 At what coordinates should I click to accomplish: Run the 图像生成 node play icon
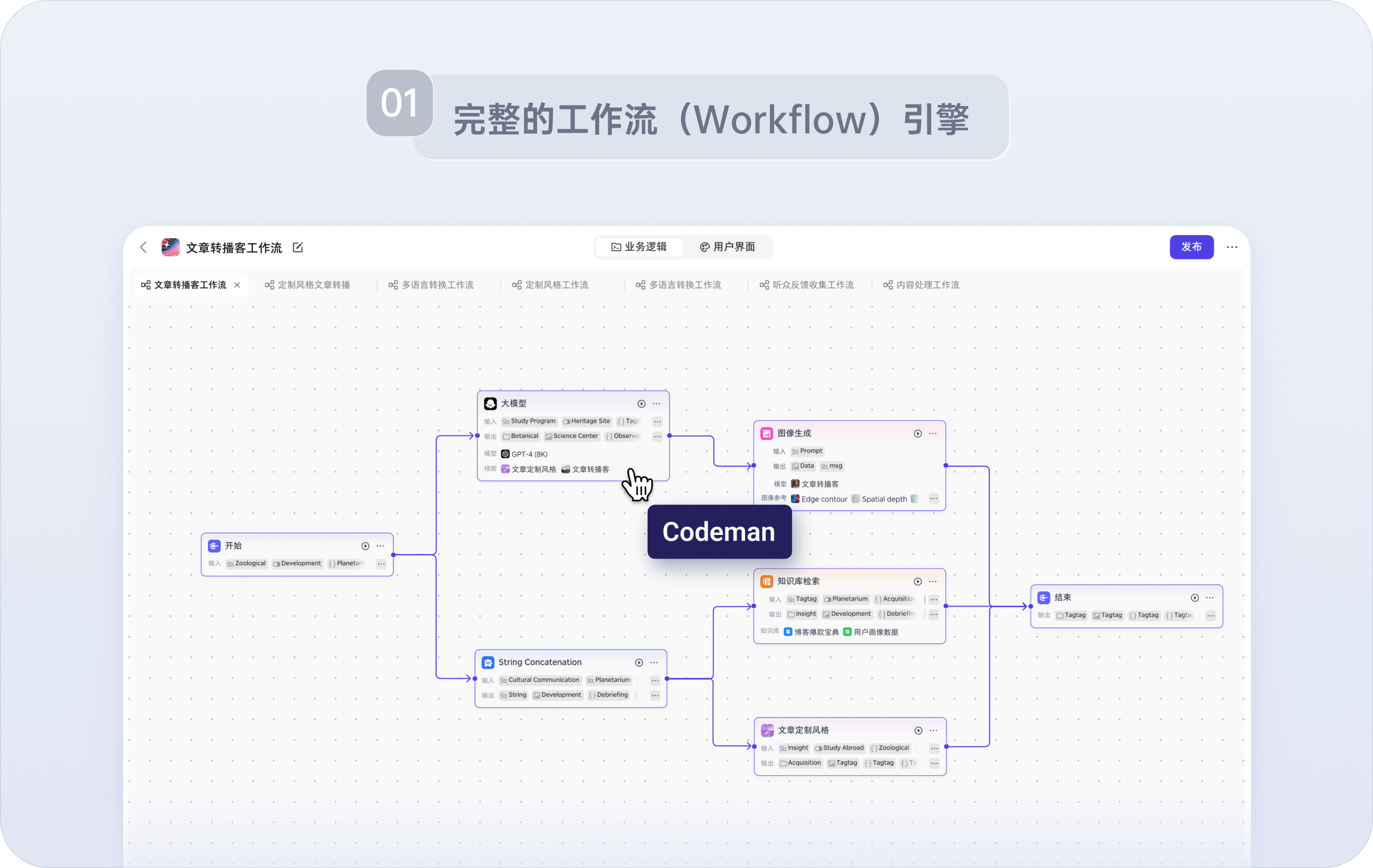917,433
